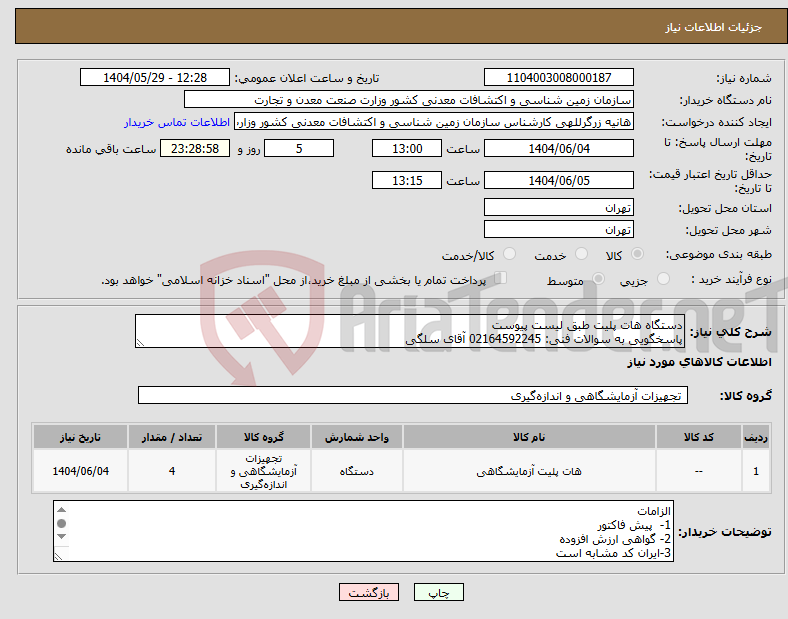Screen dimensions: 788x619
Task: Select the خدمت radio button
Action: (581, 254)
